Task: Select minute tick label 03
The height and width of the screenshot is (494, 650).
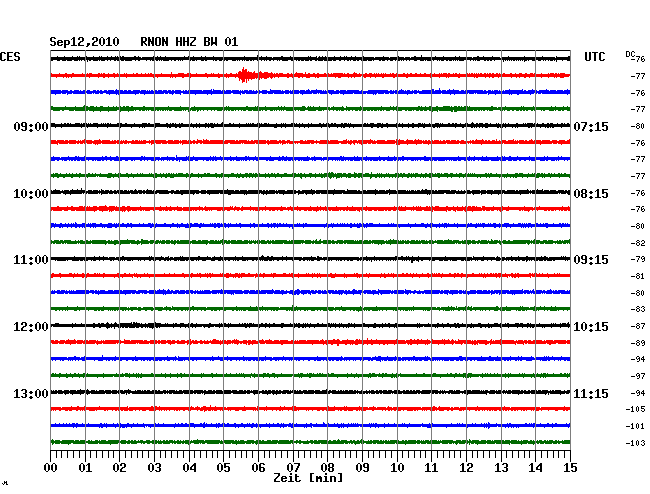Action: tap(154, 468)
